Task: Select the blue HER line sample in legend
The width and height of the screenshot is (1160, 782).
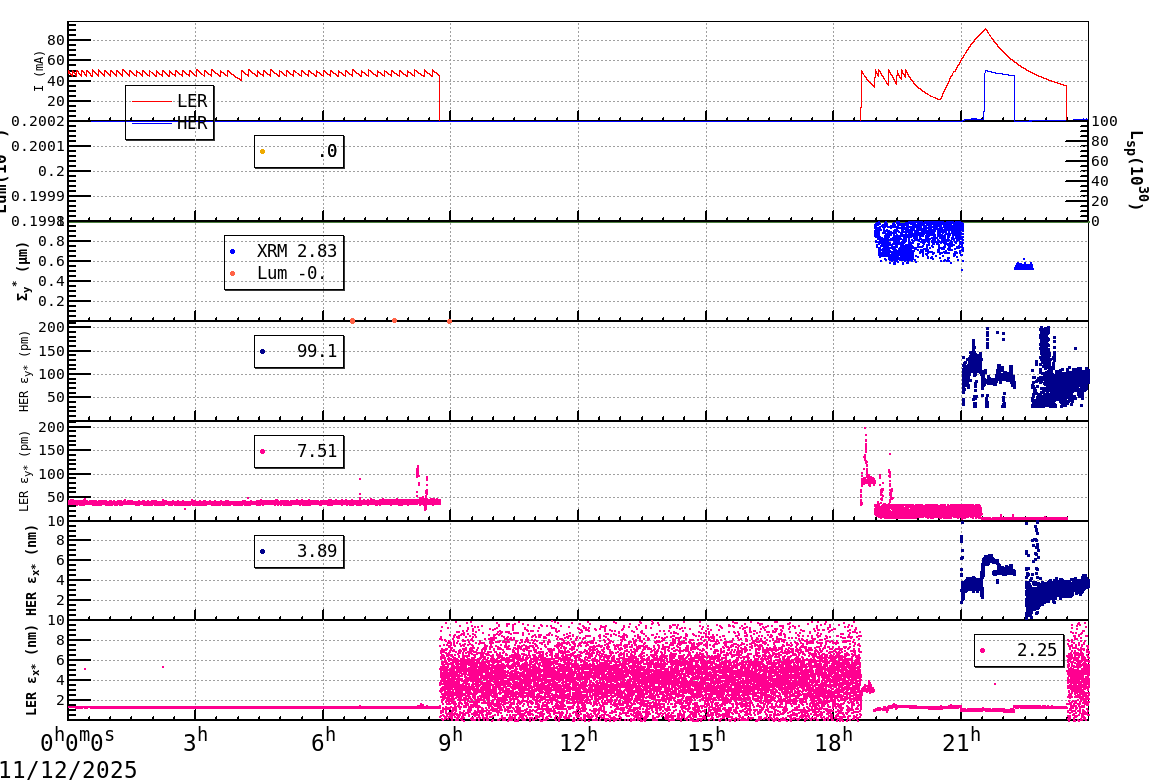Action: point(151,124)
